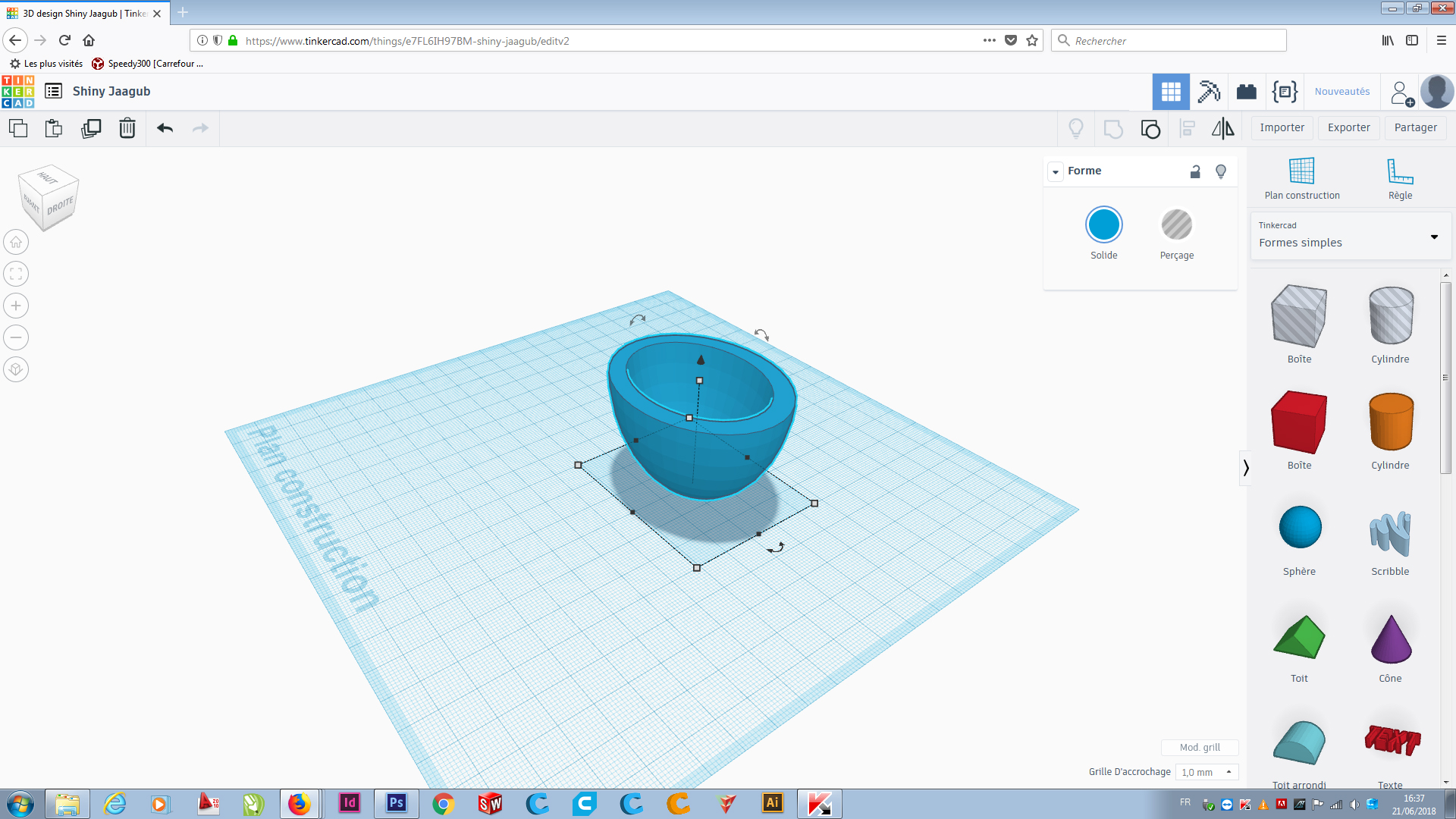Click the Exporter button
Screen dimensions: 1456x819
point(1348,127)
